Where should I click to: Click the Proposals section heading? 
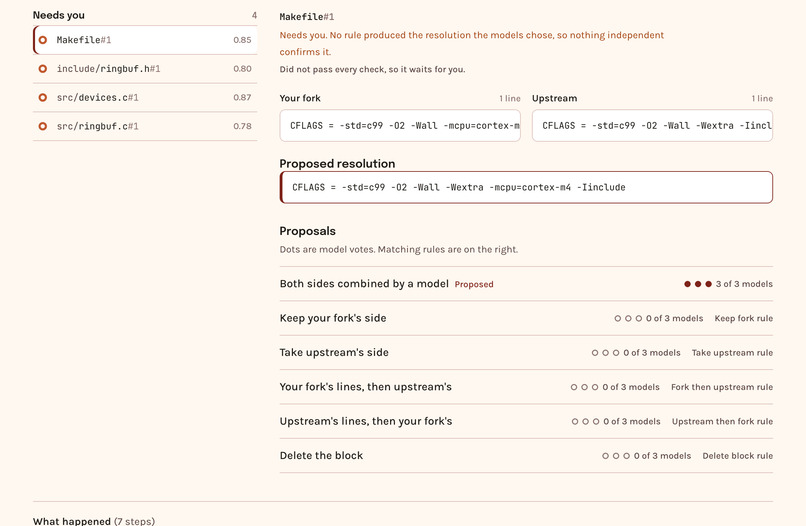click(307, 231)
